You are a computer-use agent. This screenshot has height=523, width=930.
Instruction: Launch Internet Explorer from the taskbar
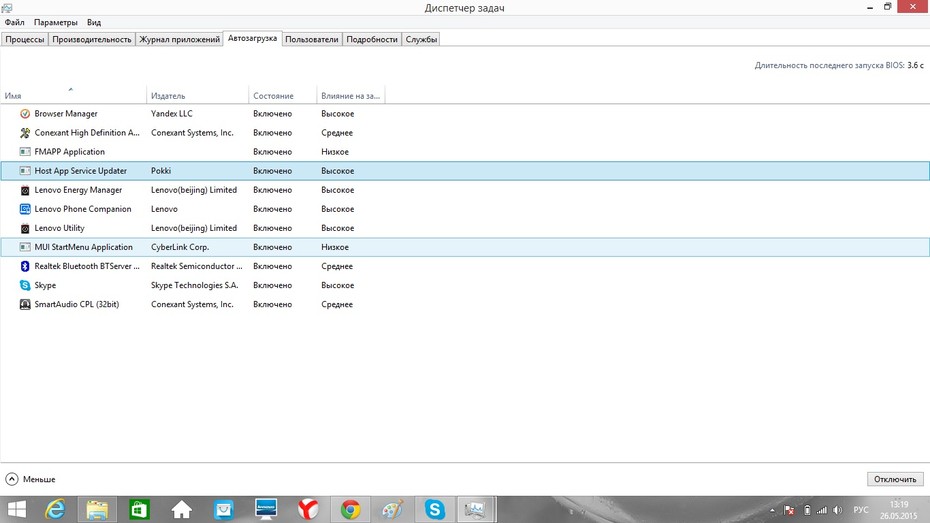tap(55, 509)
